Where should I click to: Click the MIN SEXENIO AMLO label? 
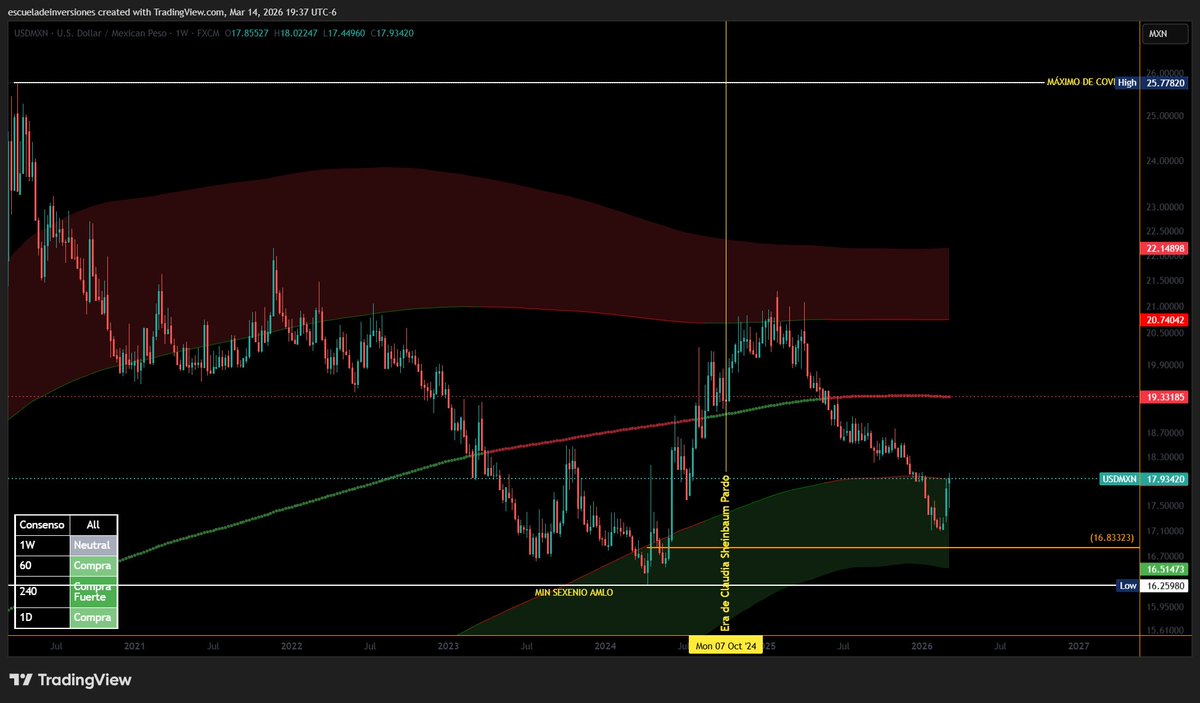point(574,593)
